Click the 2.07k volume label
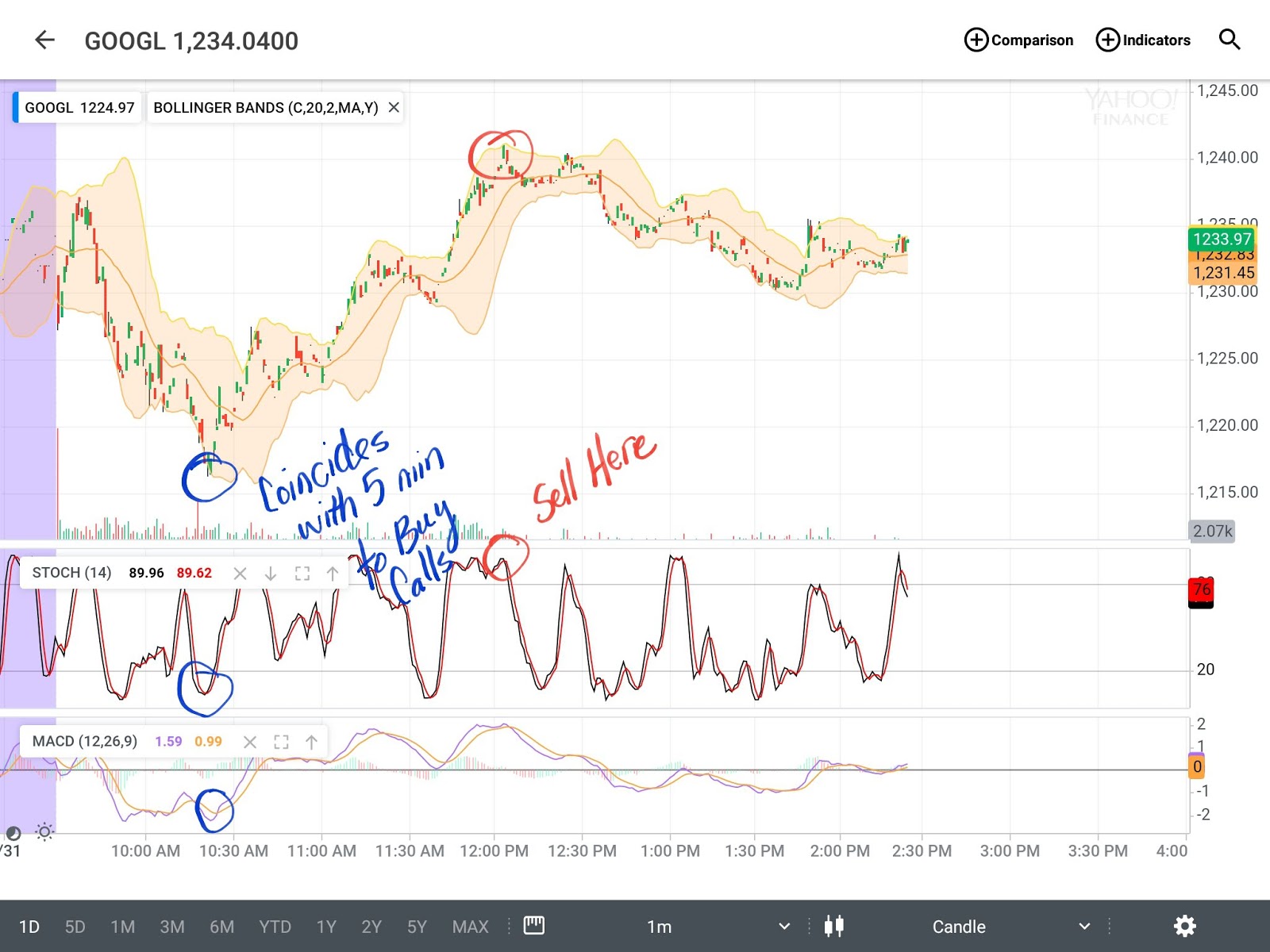1270x952 pixels. pyautogui.click(x=1212, y=531)
